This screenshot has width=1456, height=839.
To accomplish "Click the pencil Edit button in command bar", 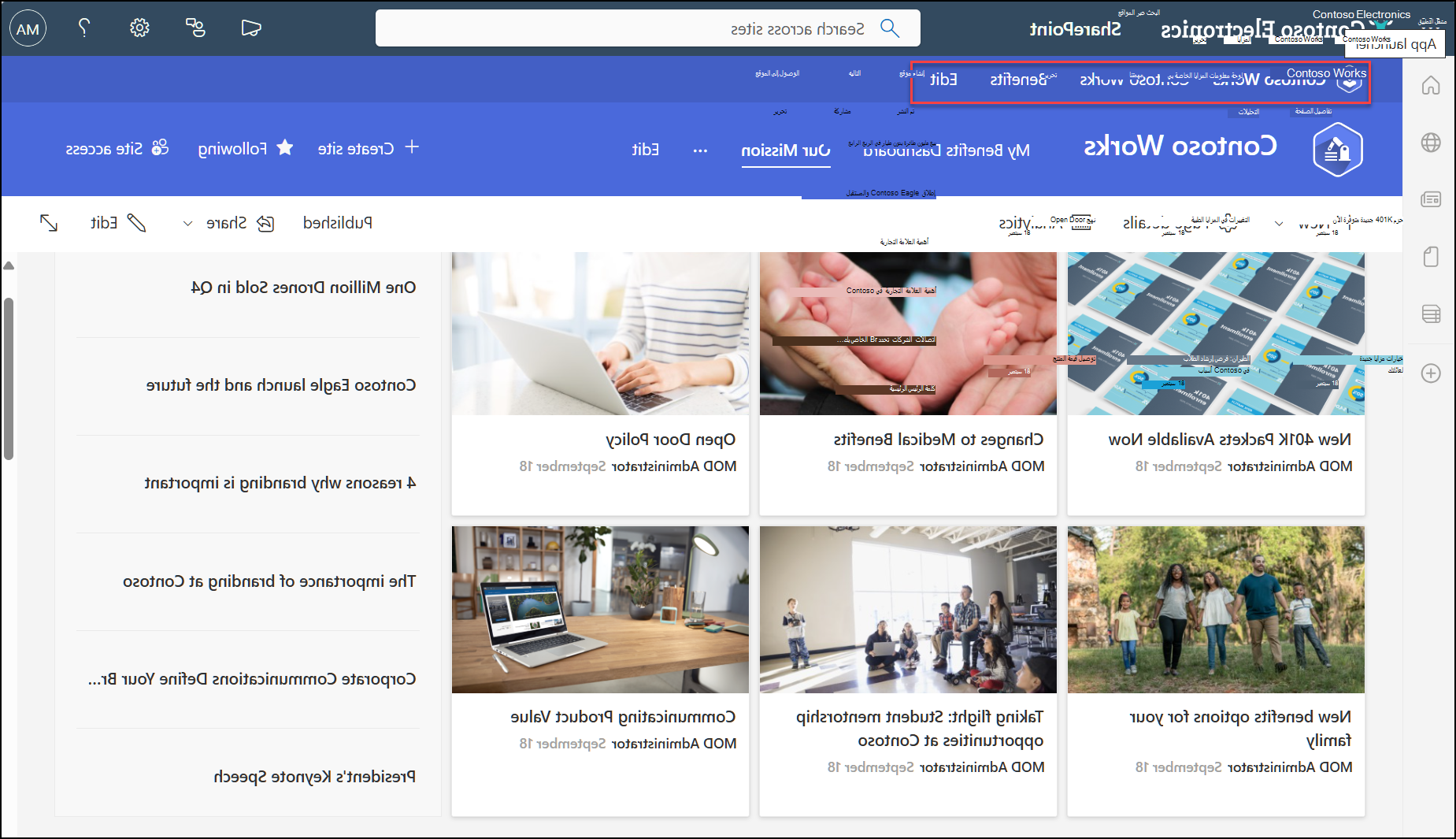I will (x=118, y=223).
